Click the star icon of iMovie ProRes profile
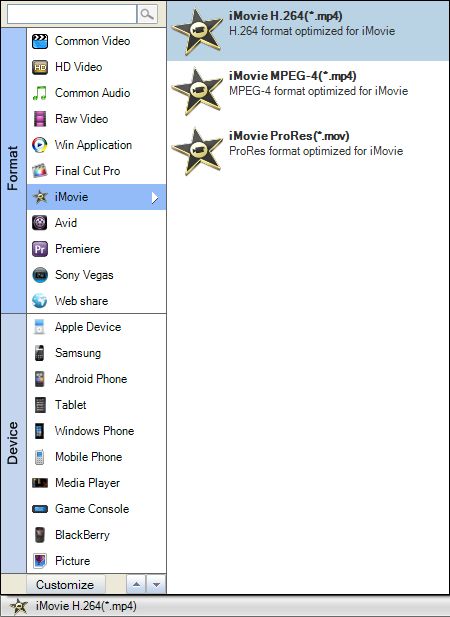Screen dimensions: 450x617 pos(197,151)
